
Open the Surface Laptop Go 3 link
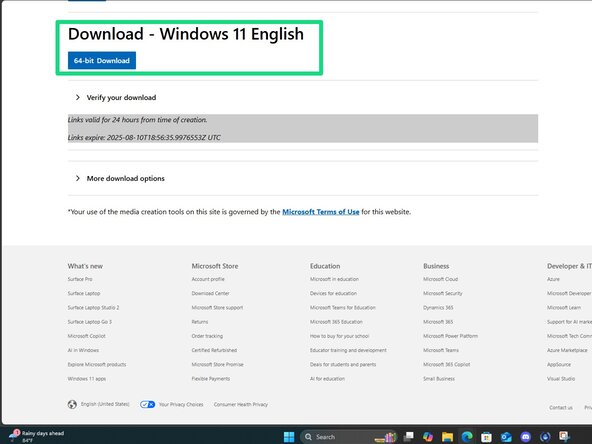click(90, 322)
